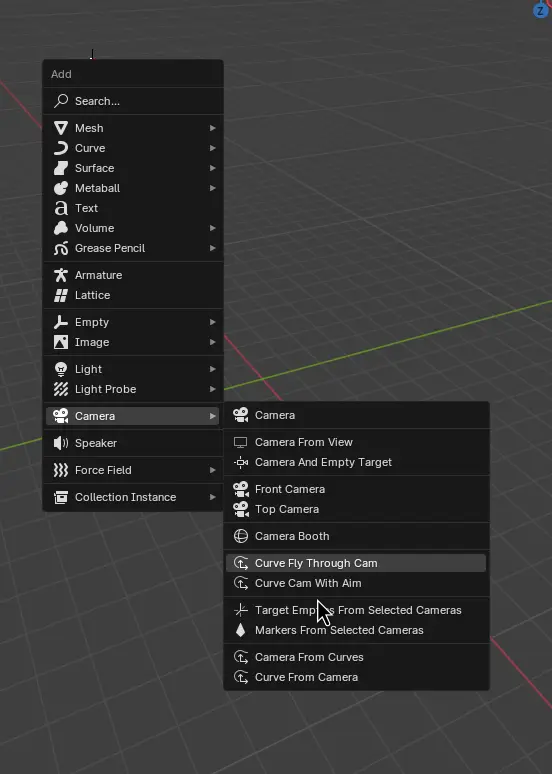Choose Speaker from the Add menu
This screenshot has width=552, height=774.
133,443
